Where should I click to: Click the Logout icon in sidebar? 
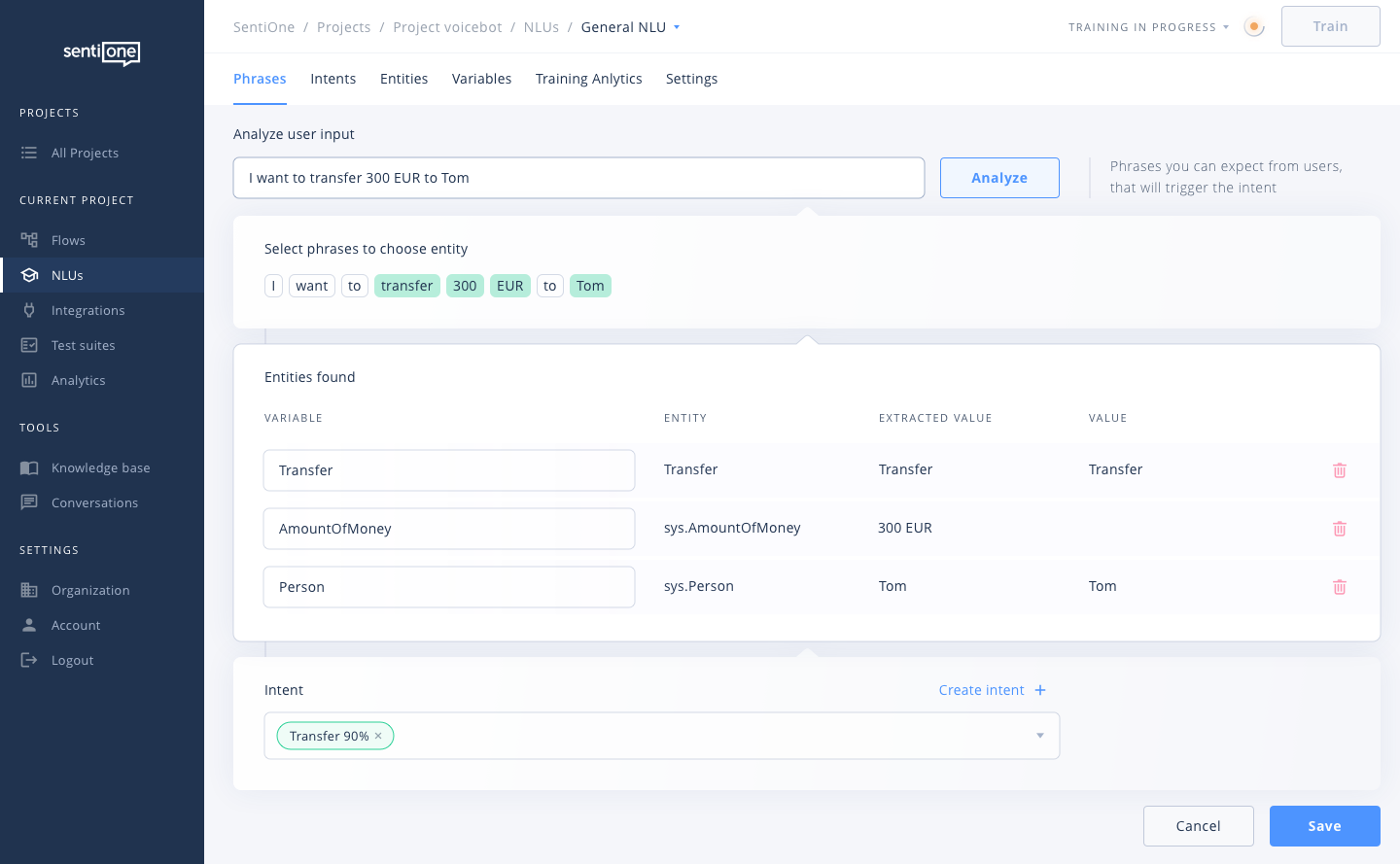29,660
